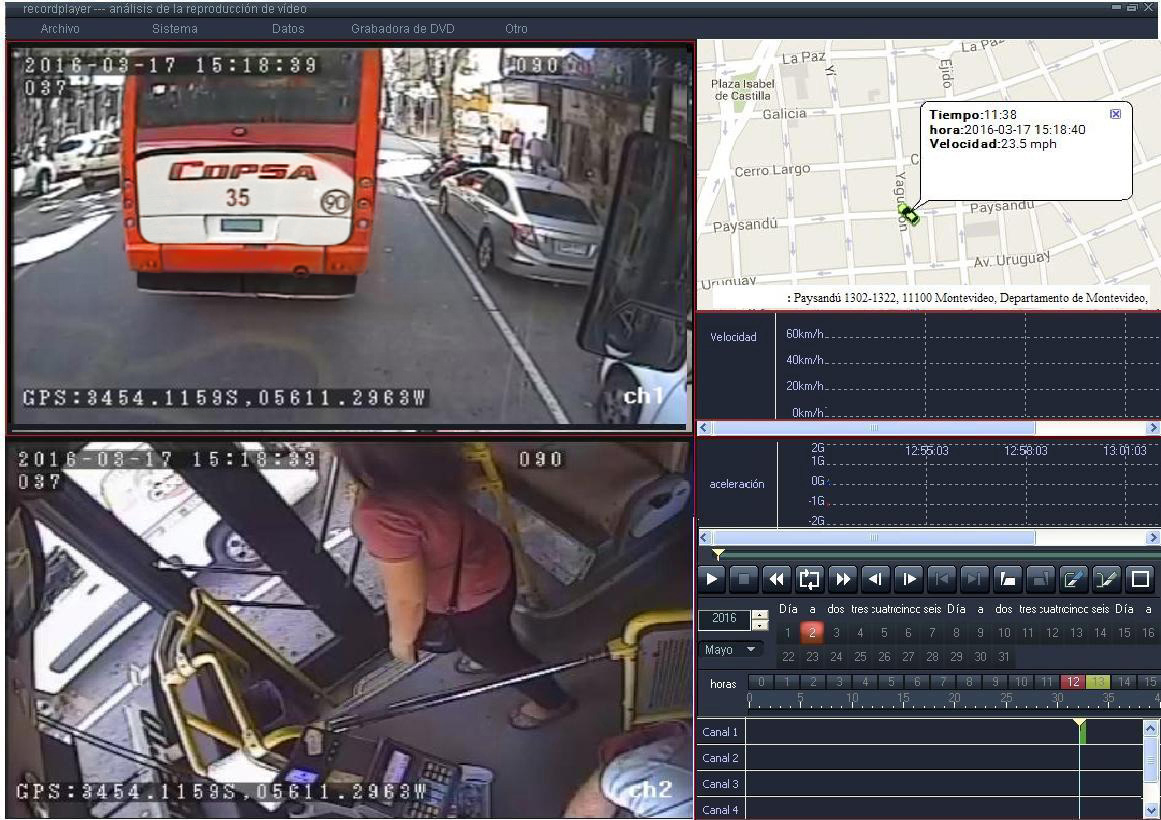Image resolution: width=1161 pixels, height=820 pixels.
Task: Stop the video playback
Action: pos(741,578)
